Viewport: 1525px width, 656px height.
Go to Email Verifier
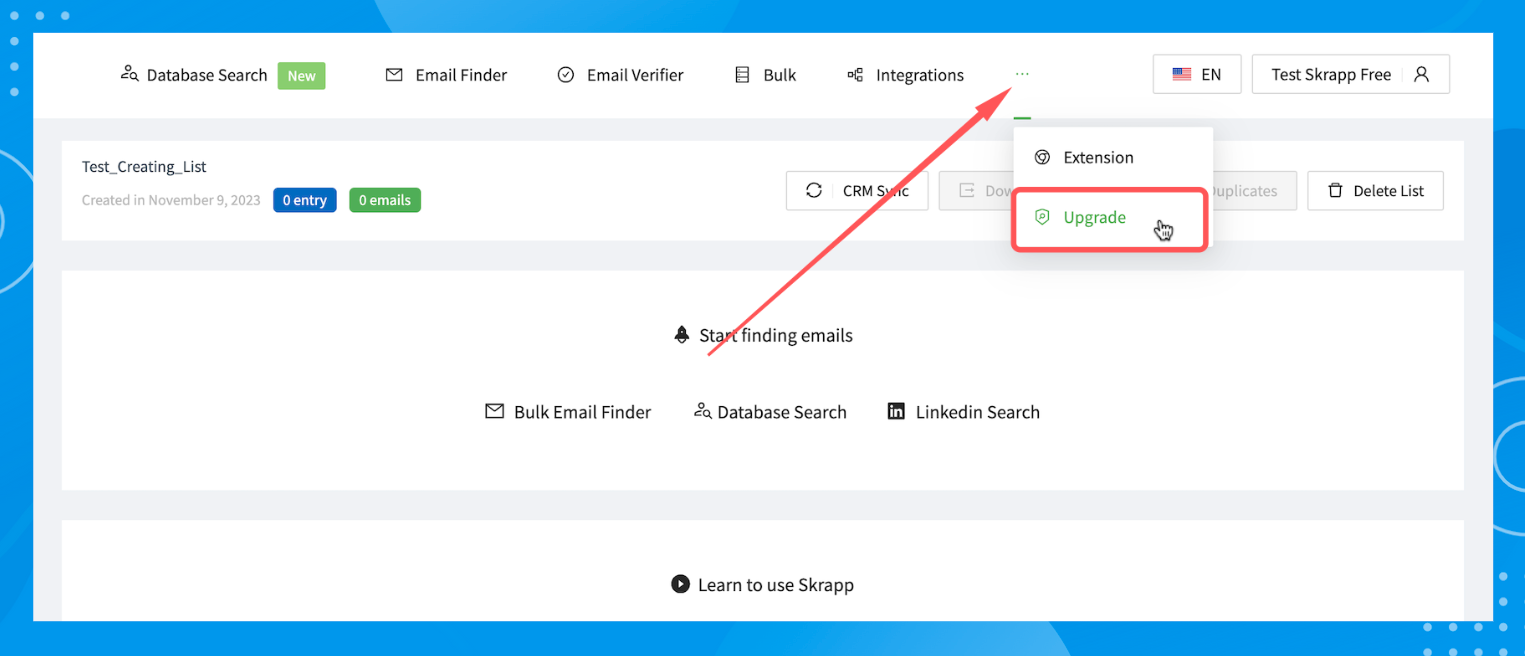click(x=620, y=75)
